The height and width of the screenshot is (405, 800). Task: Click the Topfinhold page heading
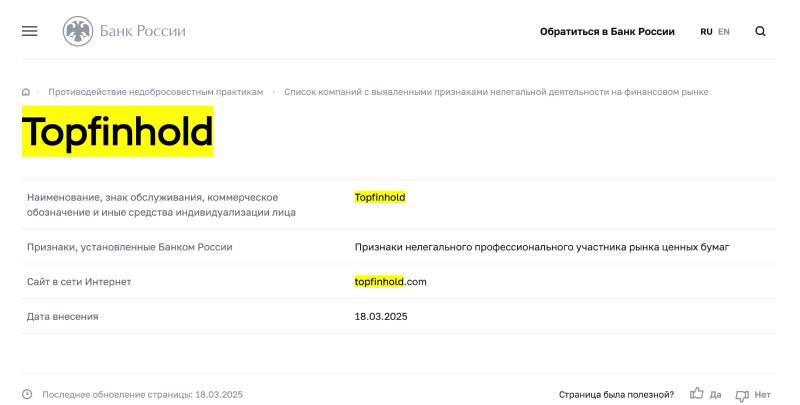point(117,132)
